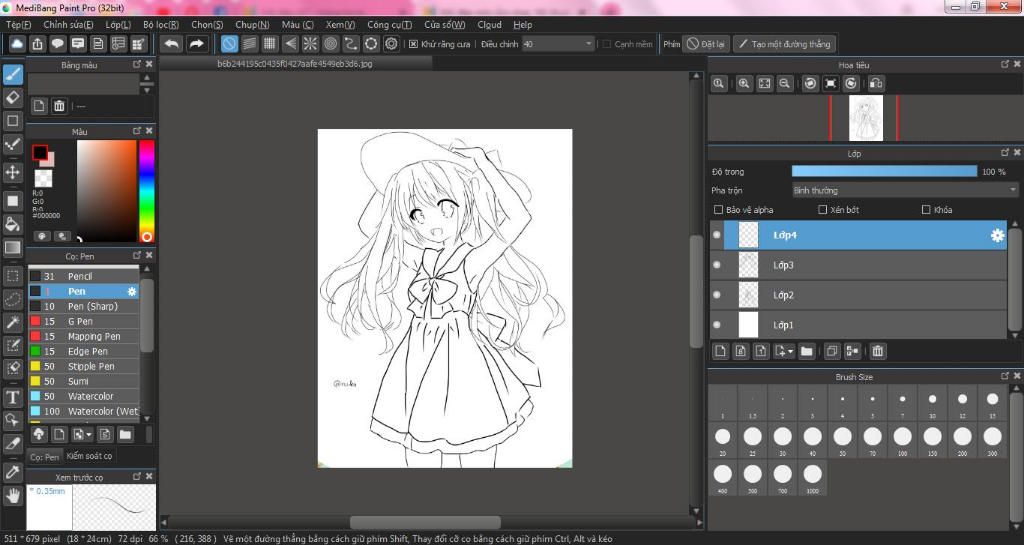Screen dimensions: 1024x545
Task: Select the Eraser tool
Action: pyautogui.click(x=13, y=97)
